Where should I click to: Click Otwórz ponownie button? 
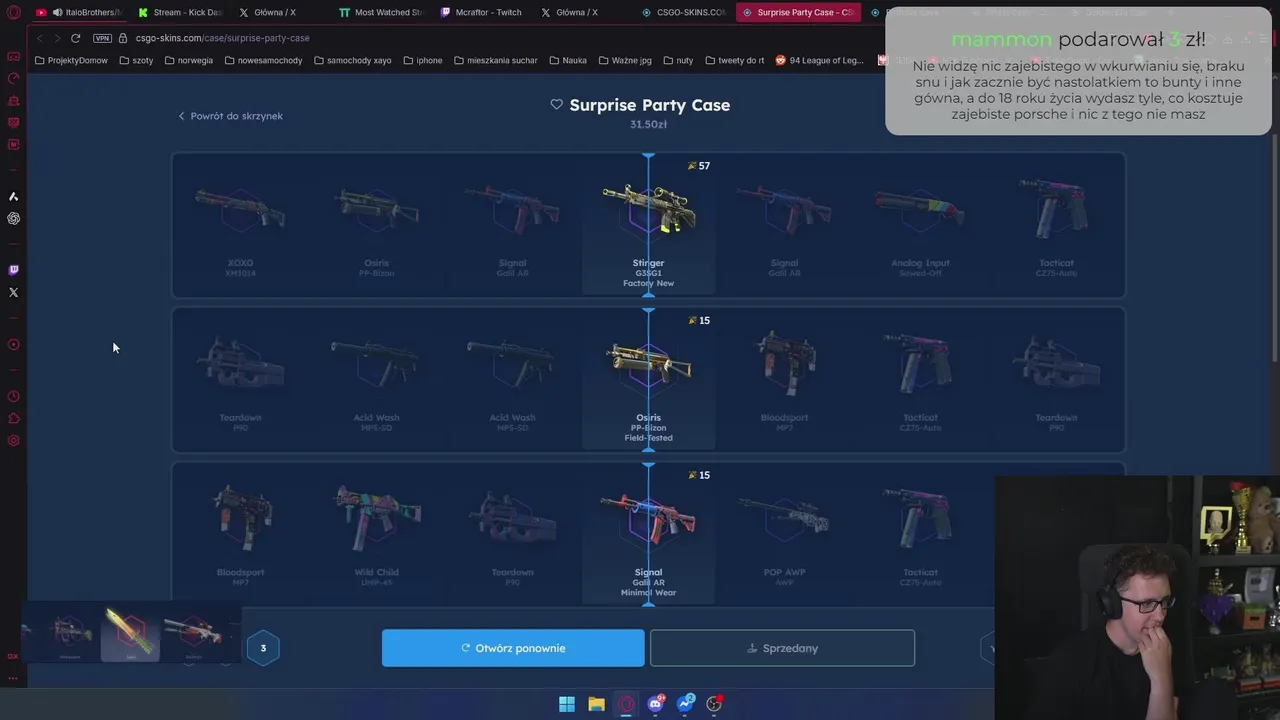click(513, 648)
